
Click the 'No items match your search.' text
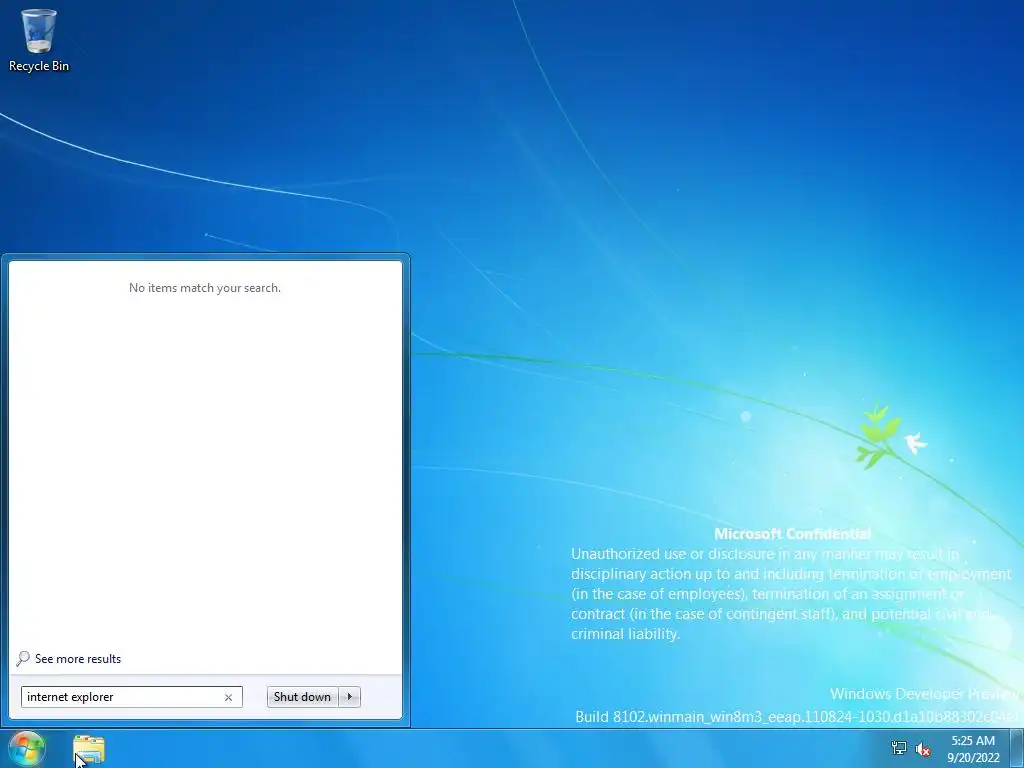[205, 288]
